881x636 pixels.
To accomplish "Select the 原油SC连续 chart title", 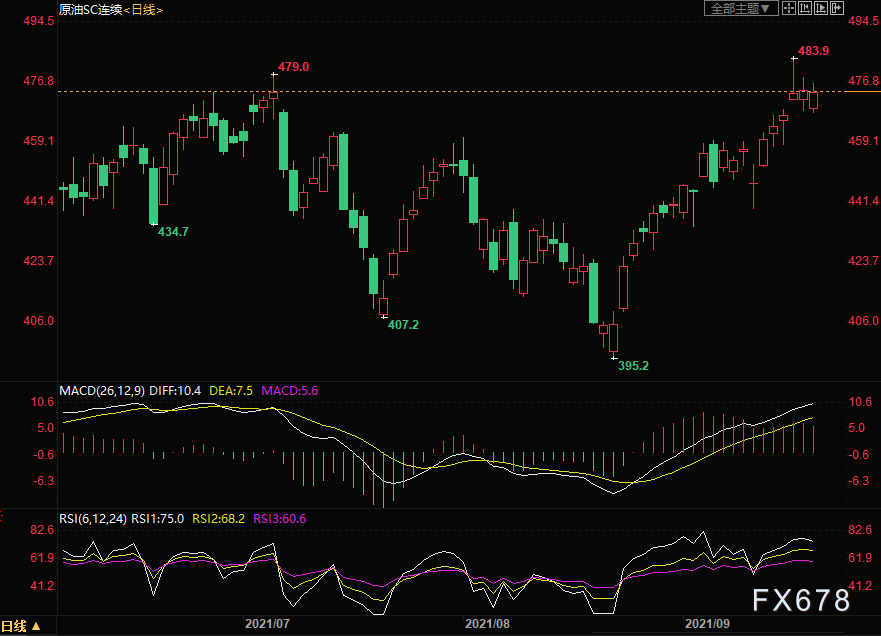I will click(90, 10).
